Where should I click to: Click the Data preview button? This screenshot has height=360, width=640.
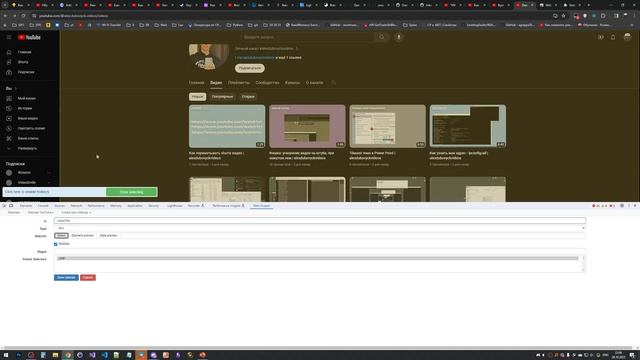coord(109,236)
